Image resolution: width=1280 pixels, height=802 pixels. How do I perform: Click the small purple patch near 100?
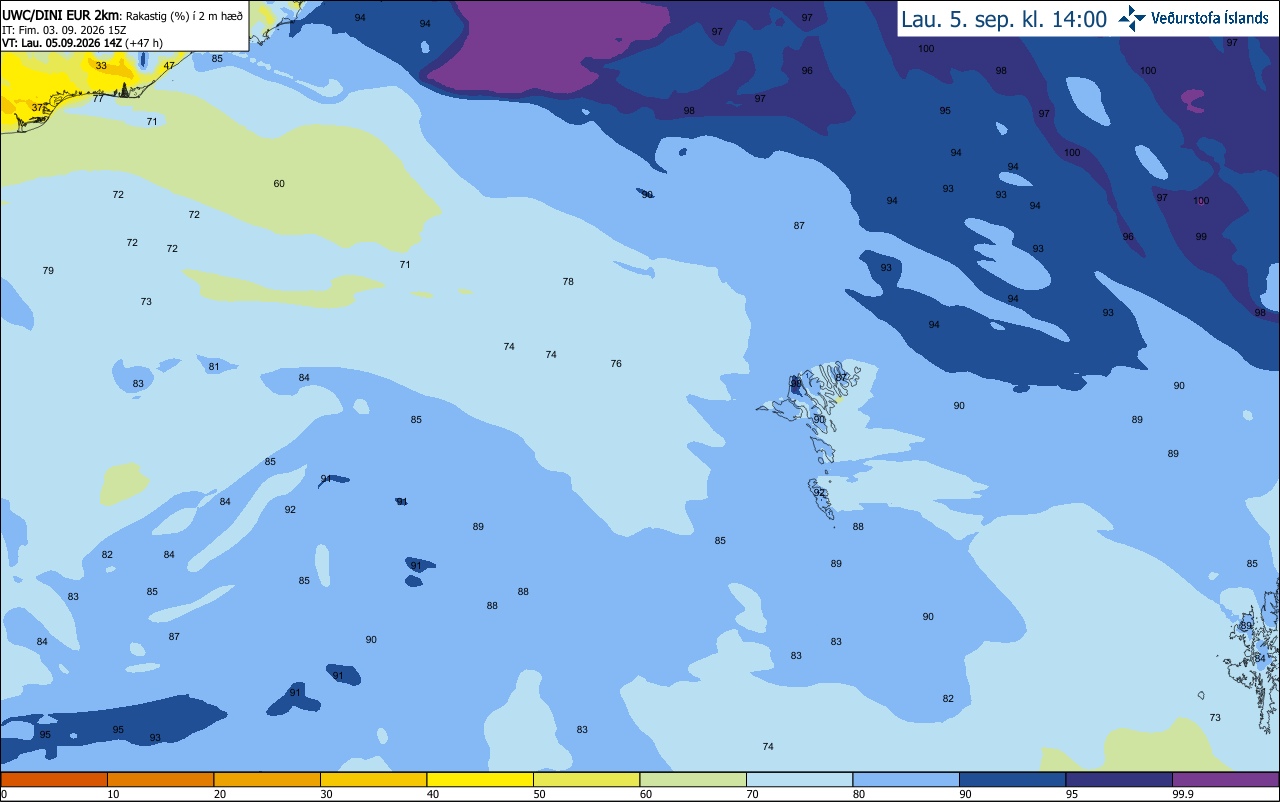[1193, 98]
